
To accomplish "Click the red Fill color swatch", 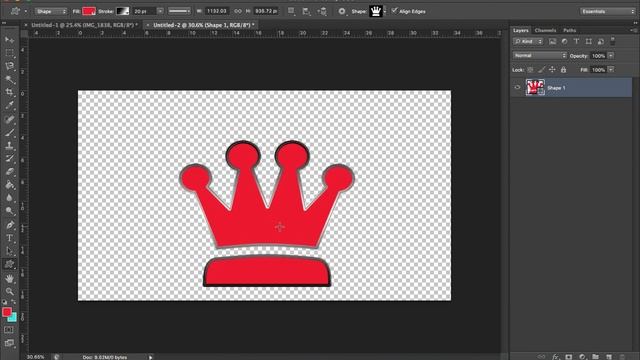I will tap(89, 11).
